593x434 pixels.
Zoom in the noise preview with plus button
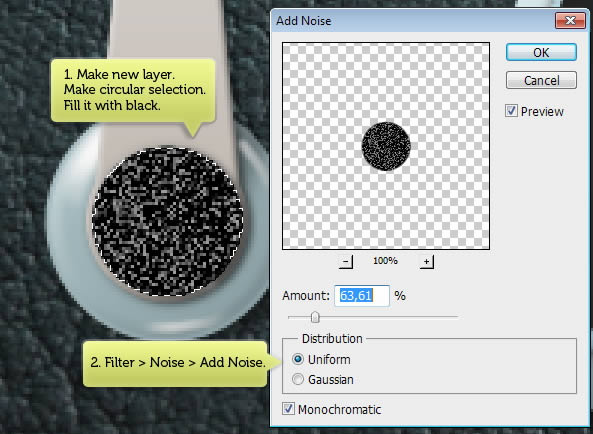pyautogui.click(x=427, y=261)
